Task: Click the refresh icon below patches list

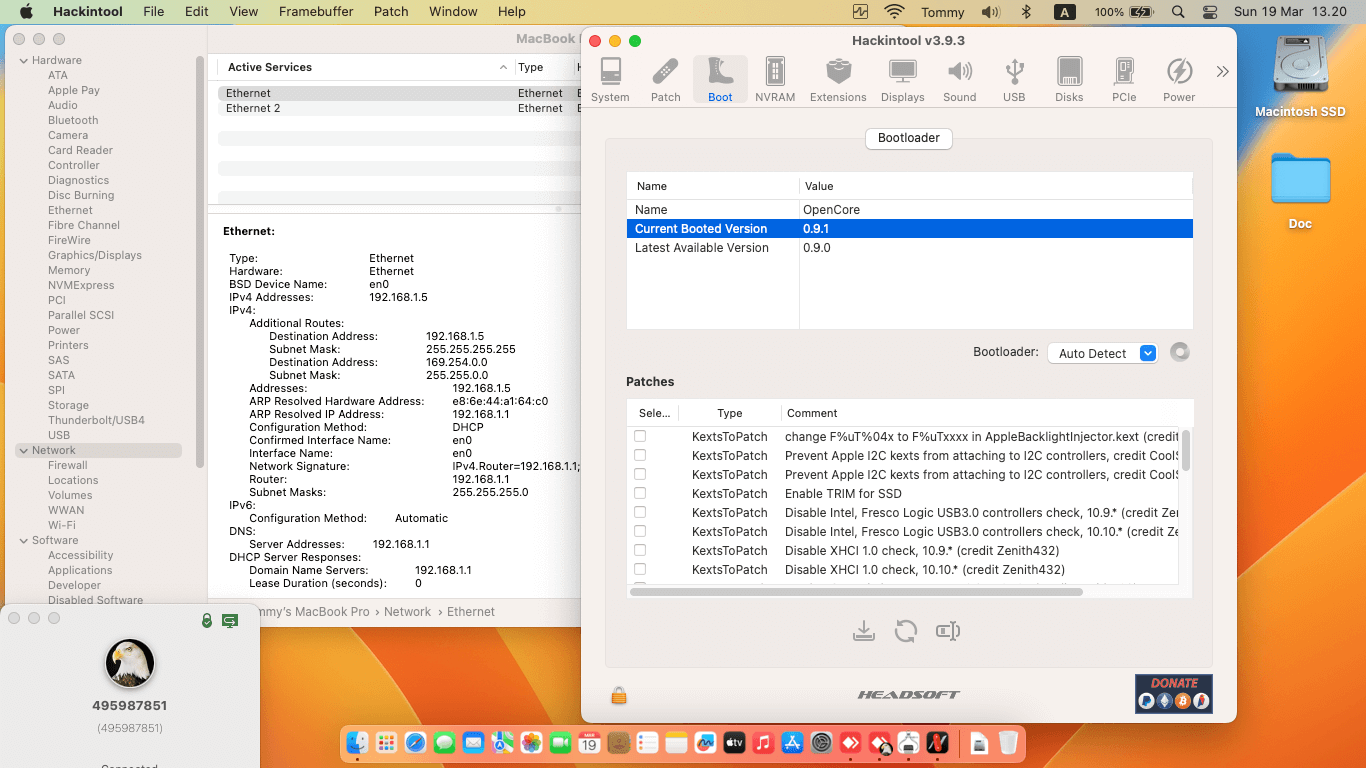Action: [906, 631]
